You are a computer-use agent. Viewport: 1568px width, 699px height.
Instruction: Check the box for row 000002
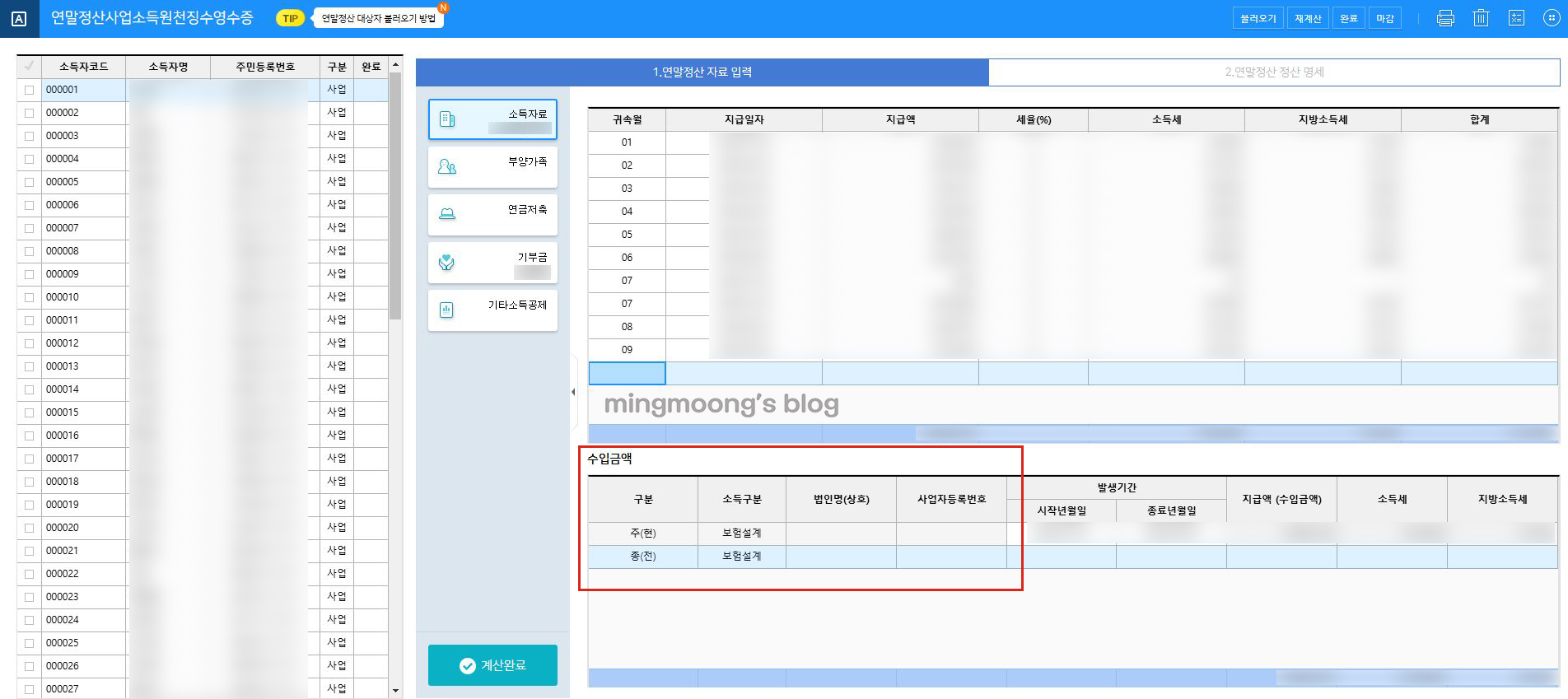30,113
